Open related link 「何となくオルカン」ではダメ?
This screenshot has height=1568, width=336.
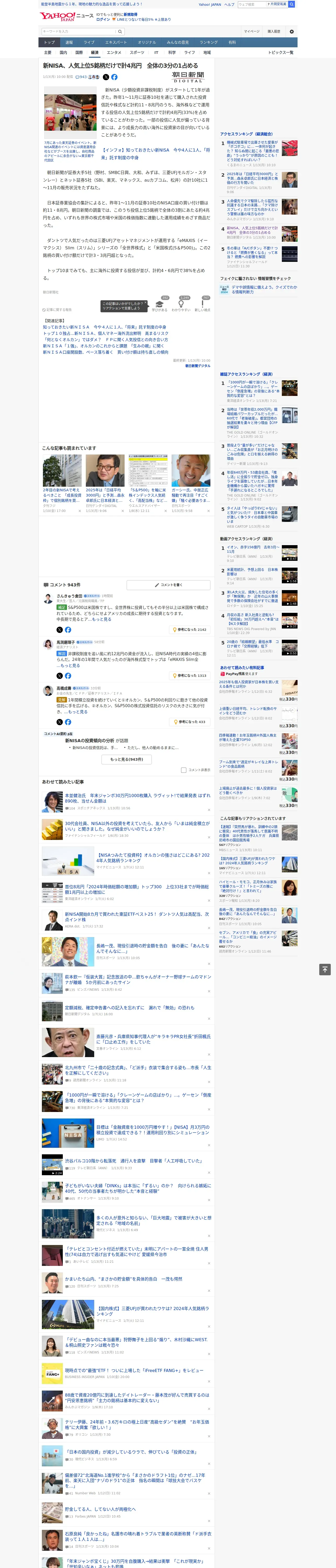105,340
